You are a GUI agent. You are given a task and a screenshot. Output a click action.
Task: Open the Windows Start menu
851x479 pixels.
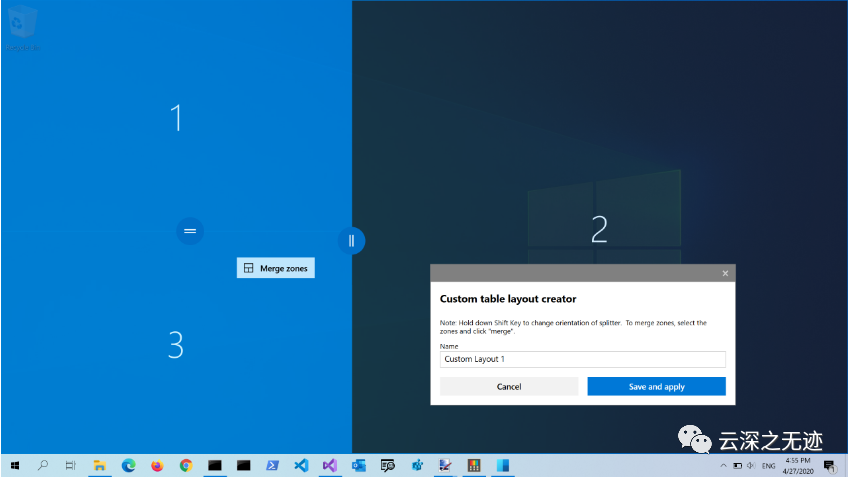[14, 466]
